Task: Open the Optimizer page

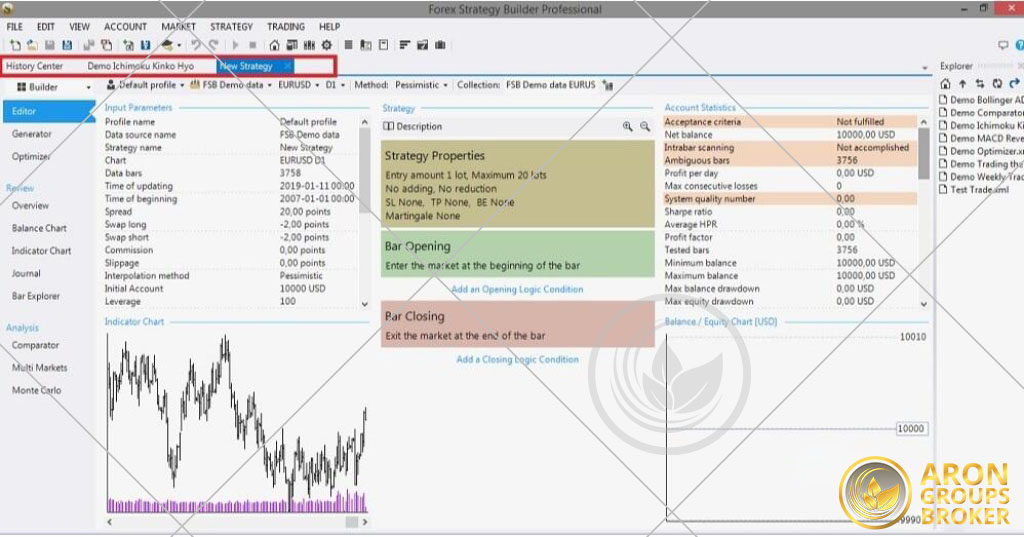Action: pos(31,157)
